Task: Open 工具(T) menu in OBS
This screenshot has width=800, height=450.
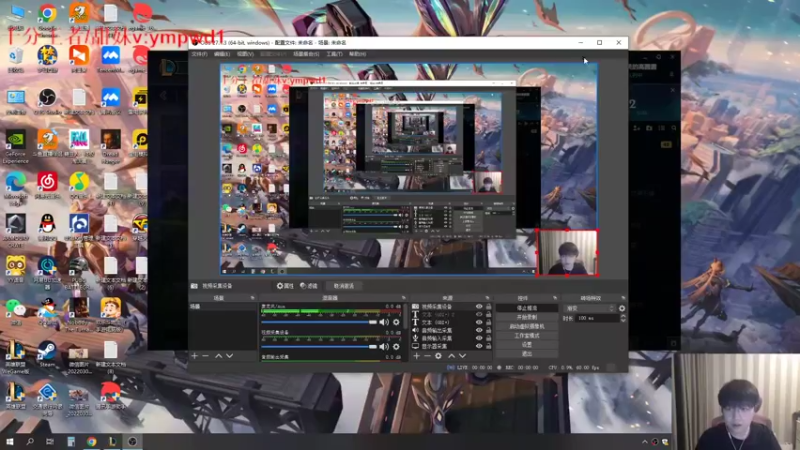Action: [x=334, y=54]
